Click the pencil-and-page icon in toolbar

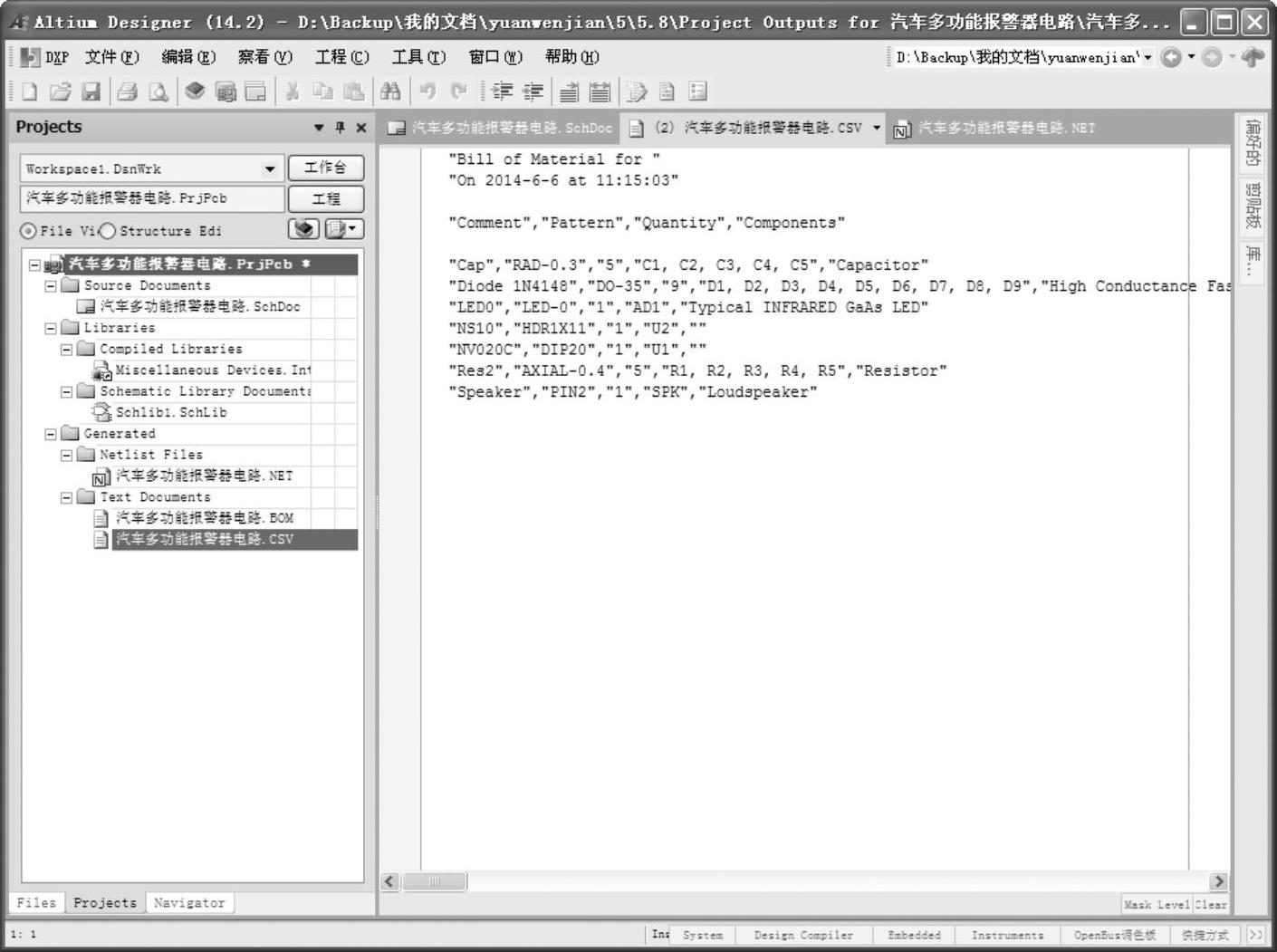(637, 91)
